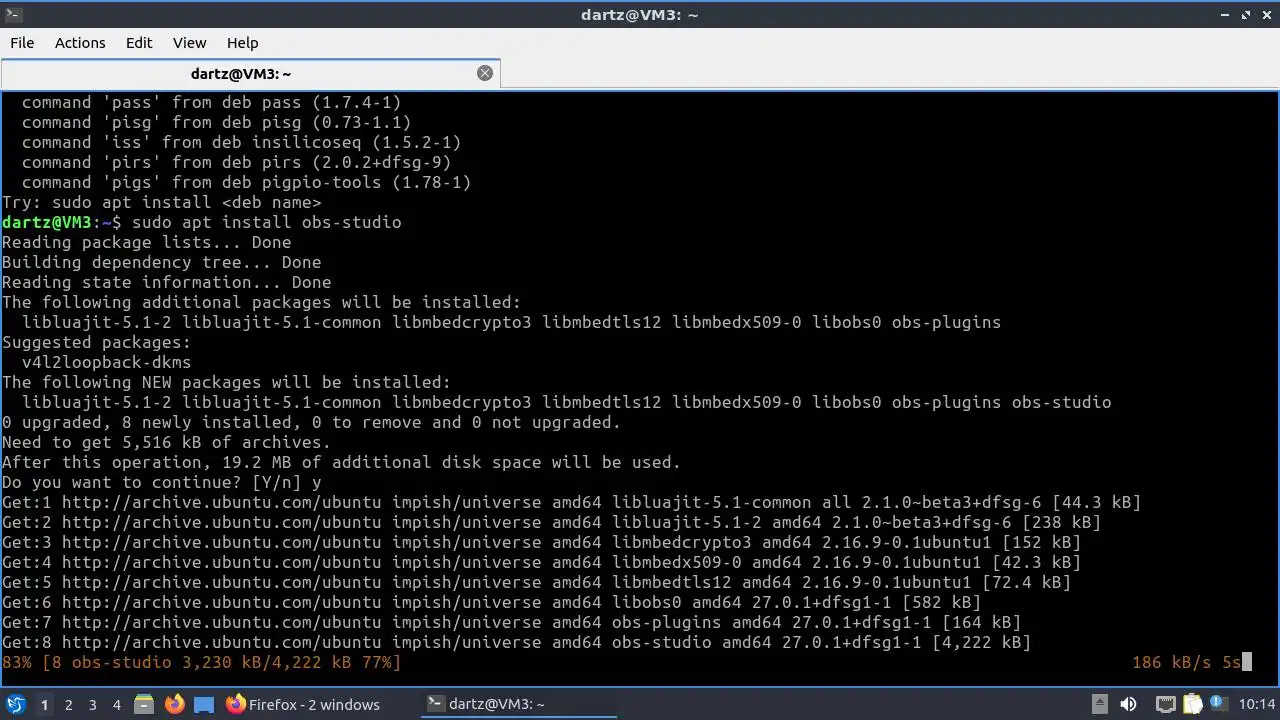This screenshot has height=720, width=1280.
Task: Open the file manager launcher in panel
Action: (143, 705)
